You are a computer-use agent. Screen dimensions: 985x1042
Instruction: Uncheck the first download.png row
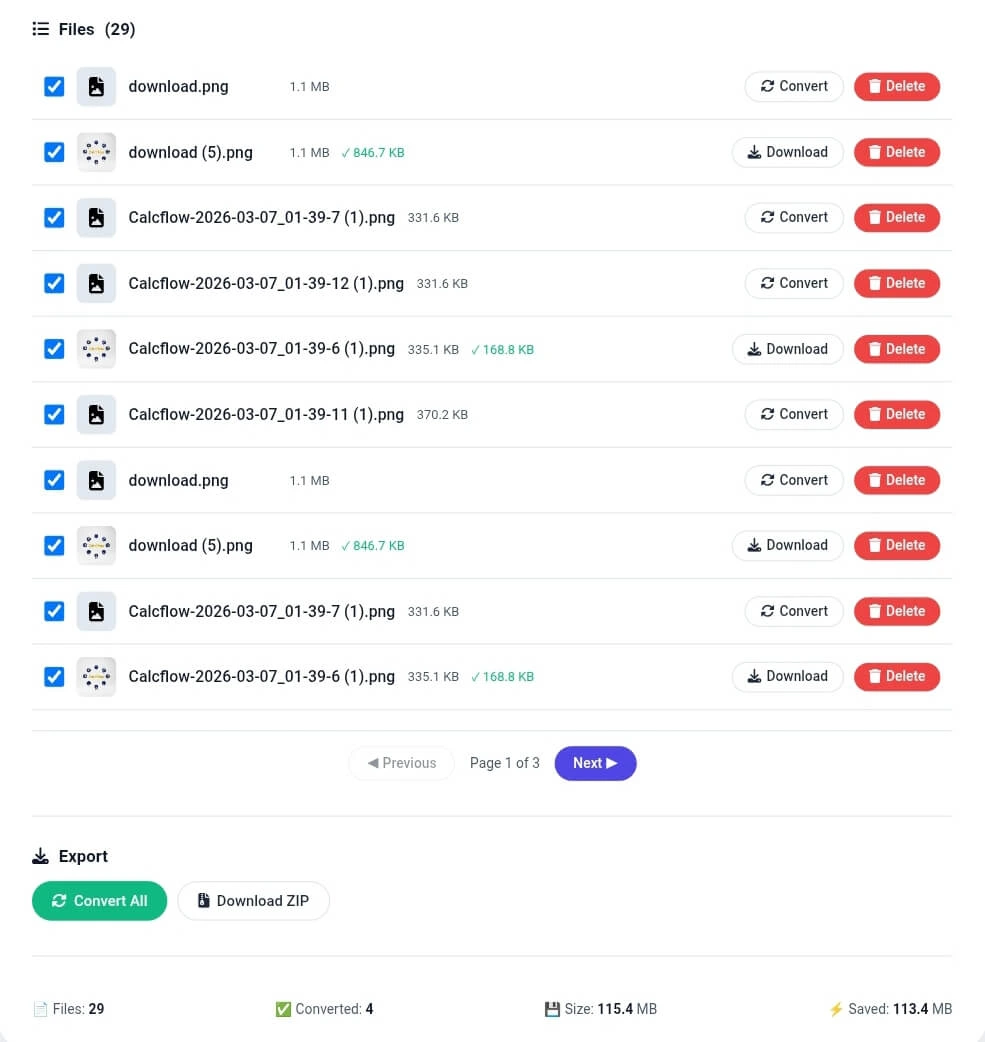(x=53, y=86)
